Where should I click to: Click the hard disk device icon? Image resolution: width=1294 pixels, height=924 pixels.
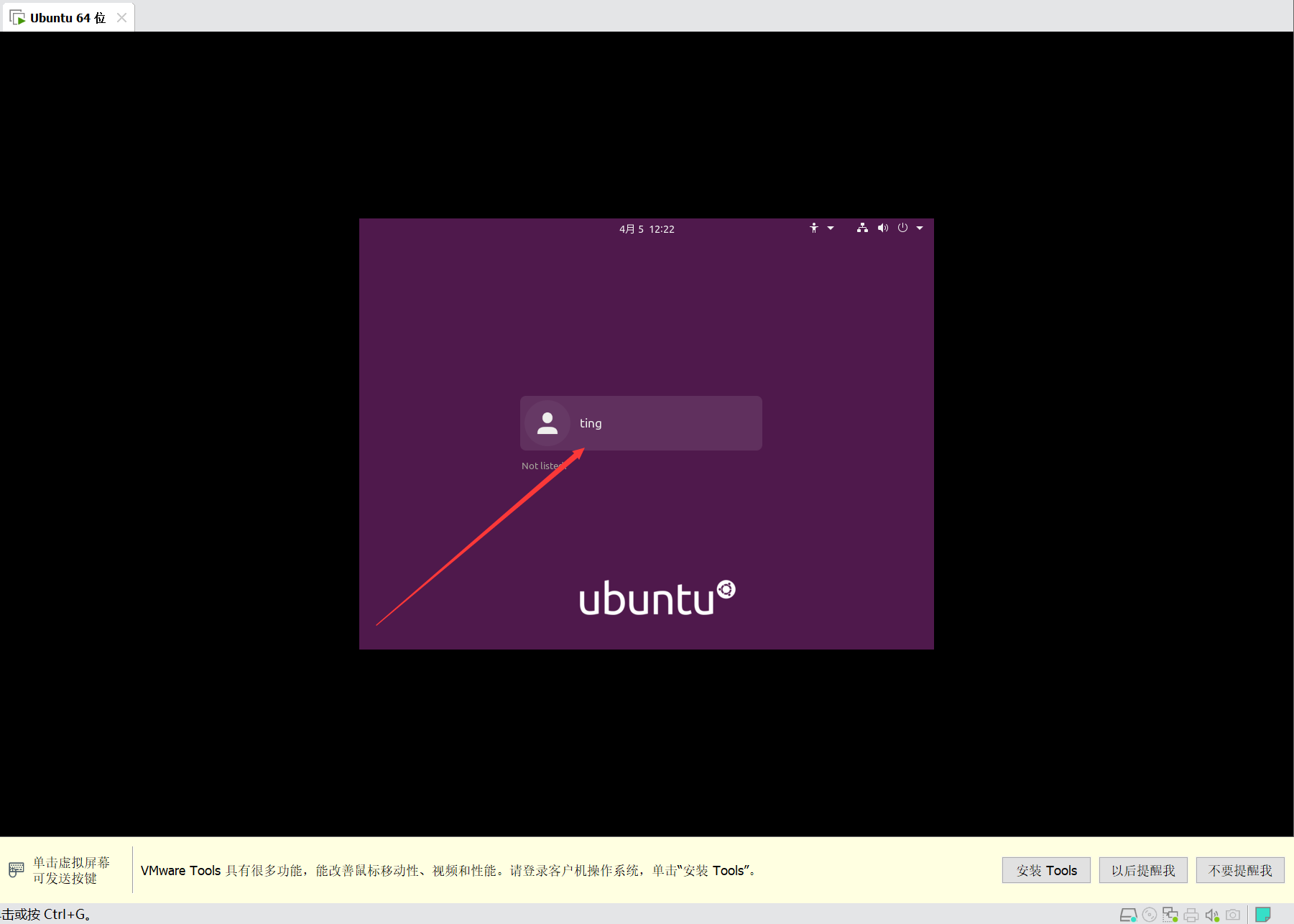point(1129,915)
